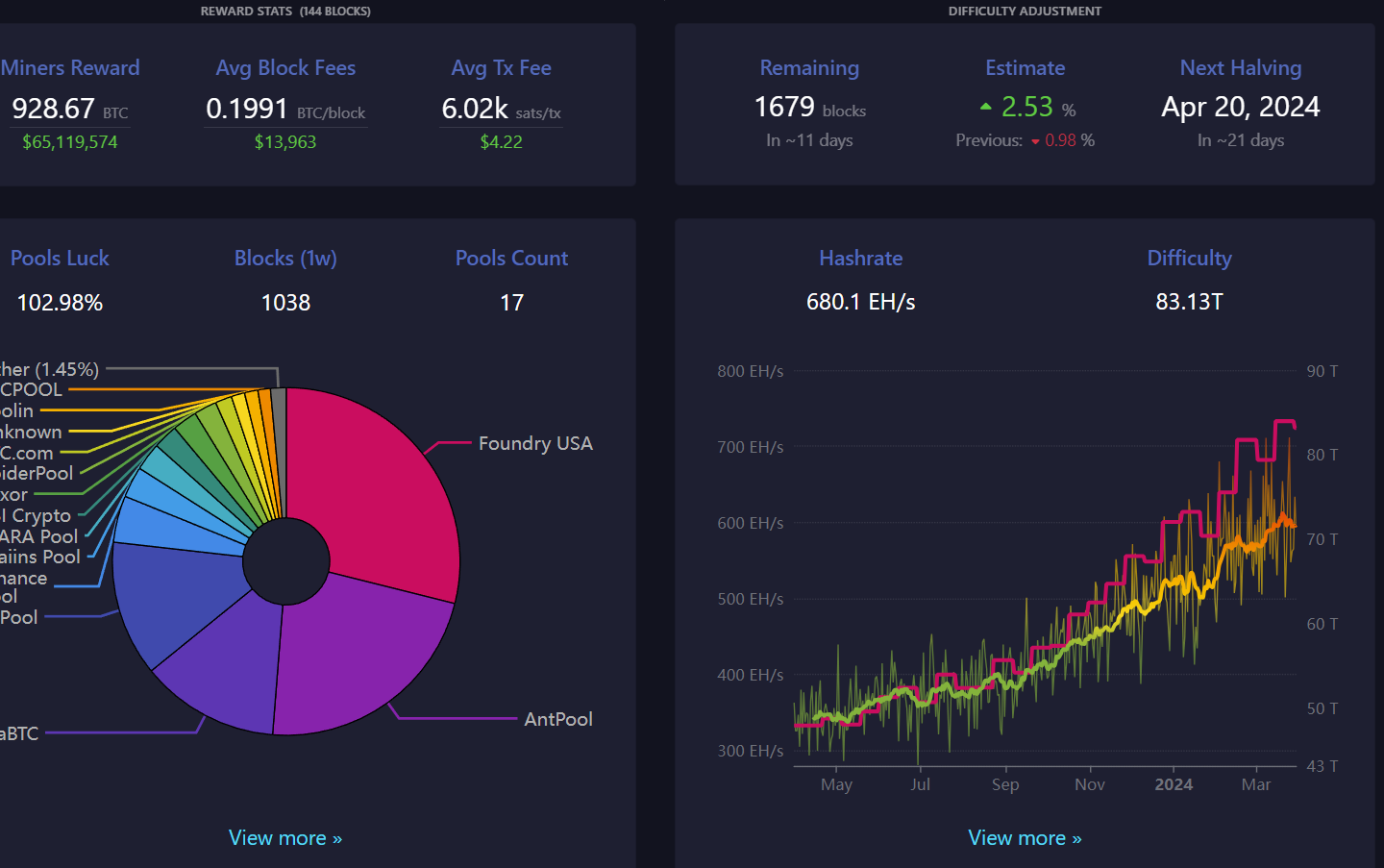Click the AntPool pie label
Screen dimensions: 1384x868
pos(558,719)
